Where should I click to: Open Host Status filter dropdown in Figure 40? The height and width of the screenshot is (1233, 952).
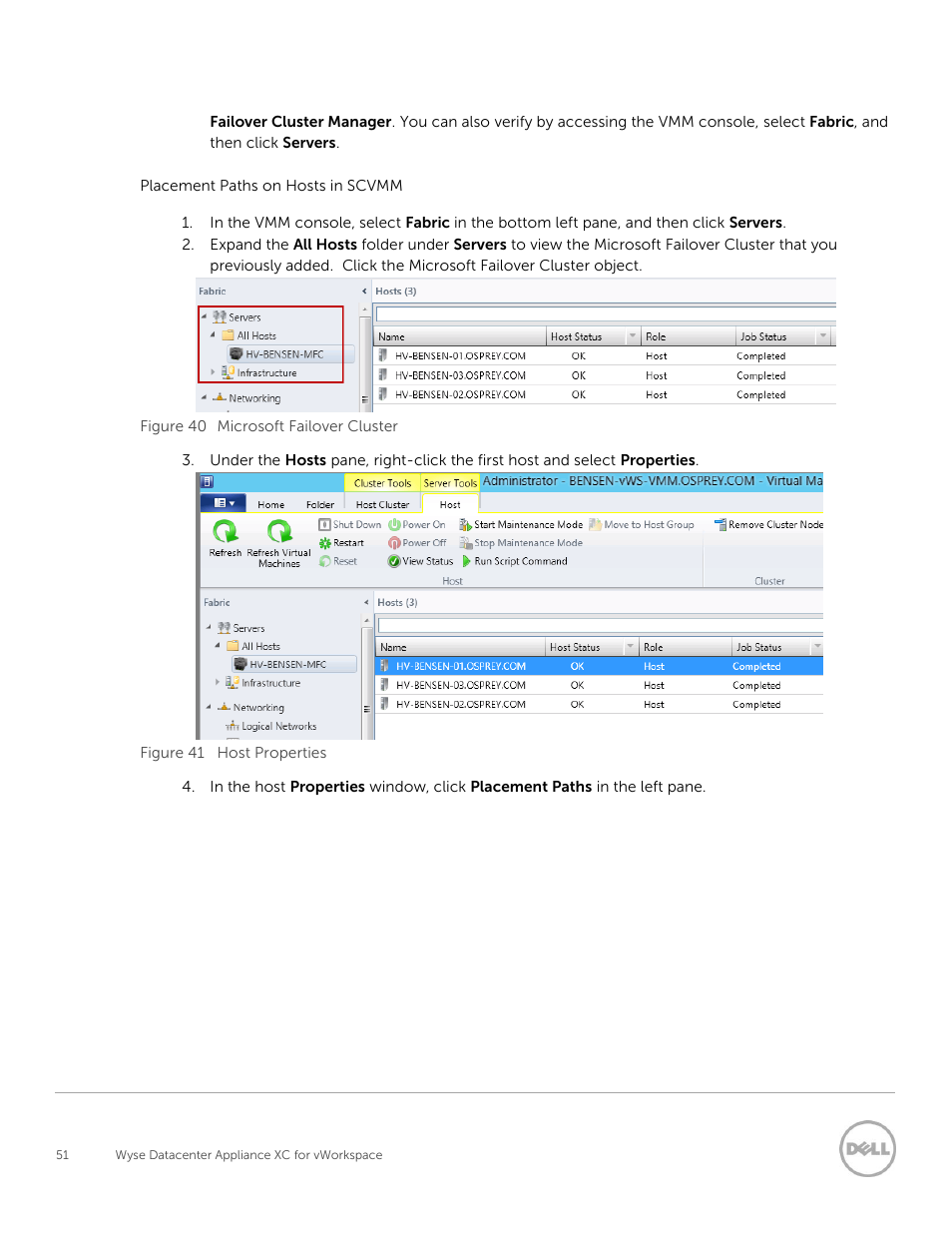633,336
